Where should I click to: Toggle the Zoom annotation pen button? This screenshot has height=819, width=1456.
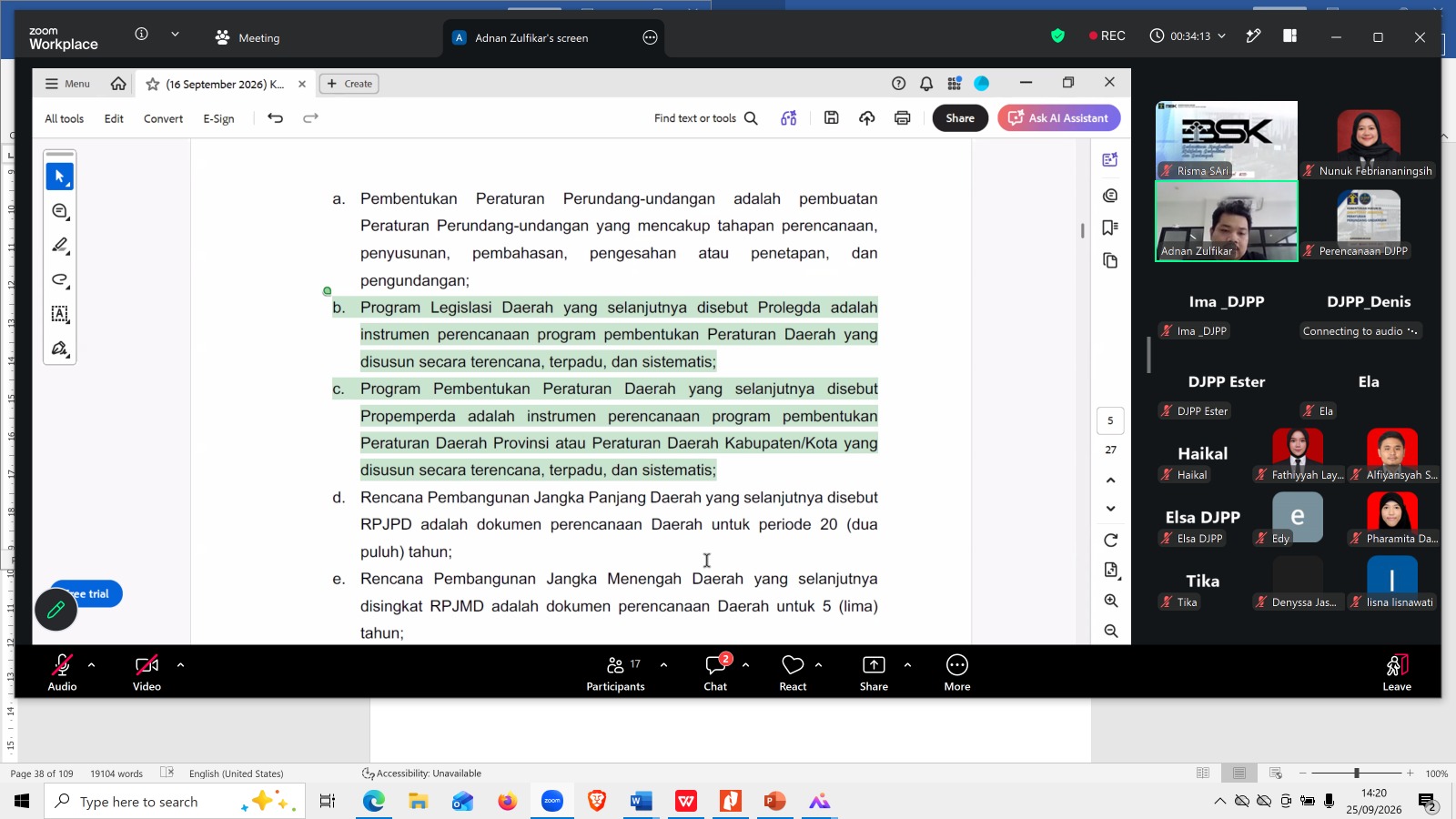click(56, 610)
